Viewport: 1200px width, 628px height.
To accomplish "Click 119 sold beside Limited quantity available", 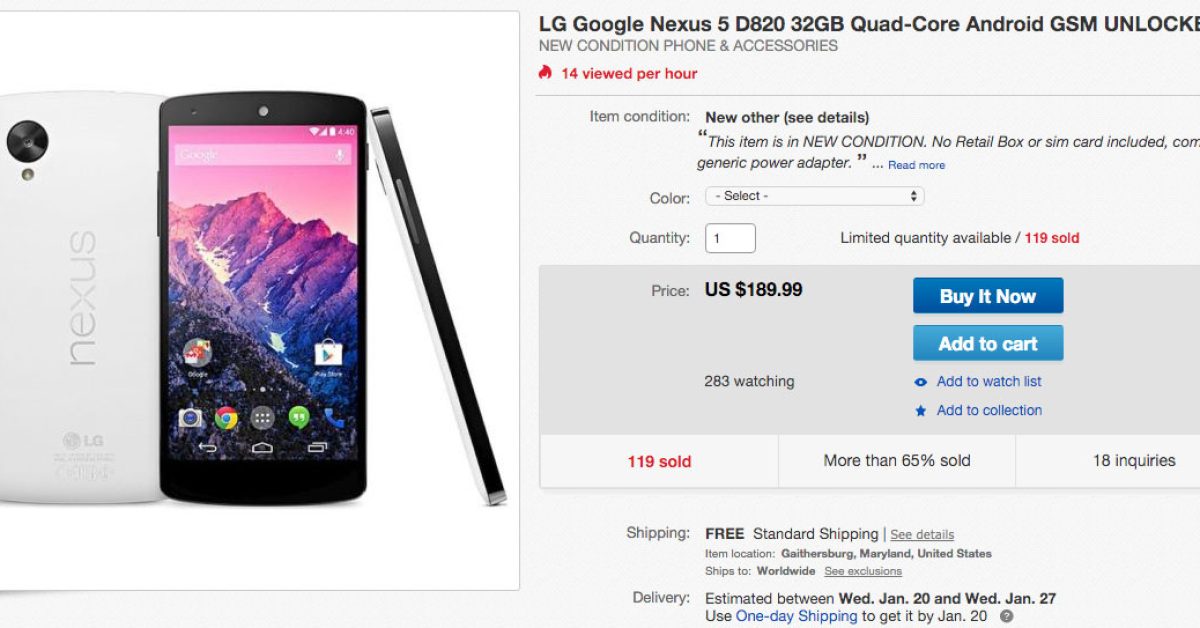I will point(1051,238).
